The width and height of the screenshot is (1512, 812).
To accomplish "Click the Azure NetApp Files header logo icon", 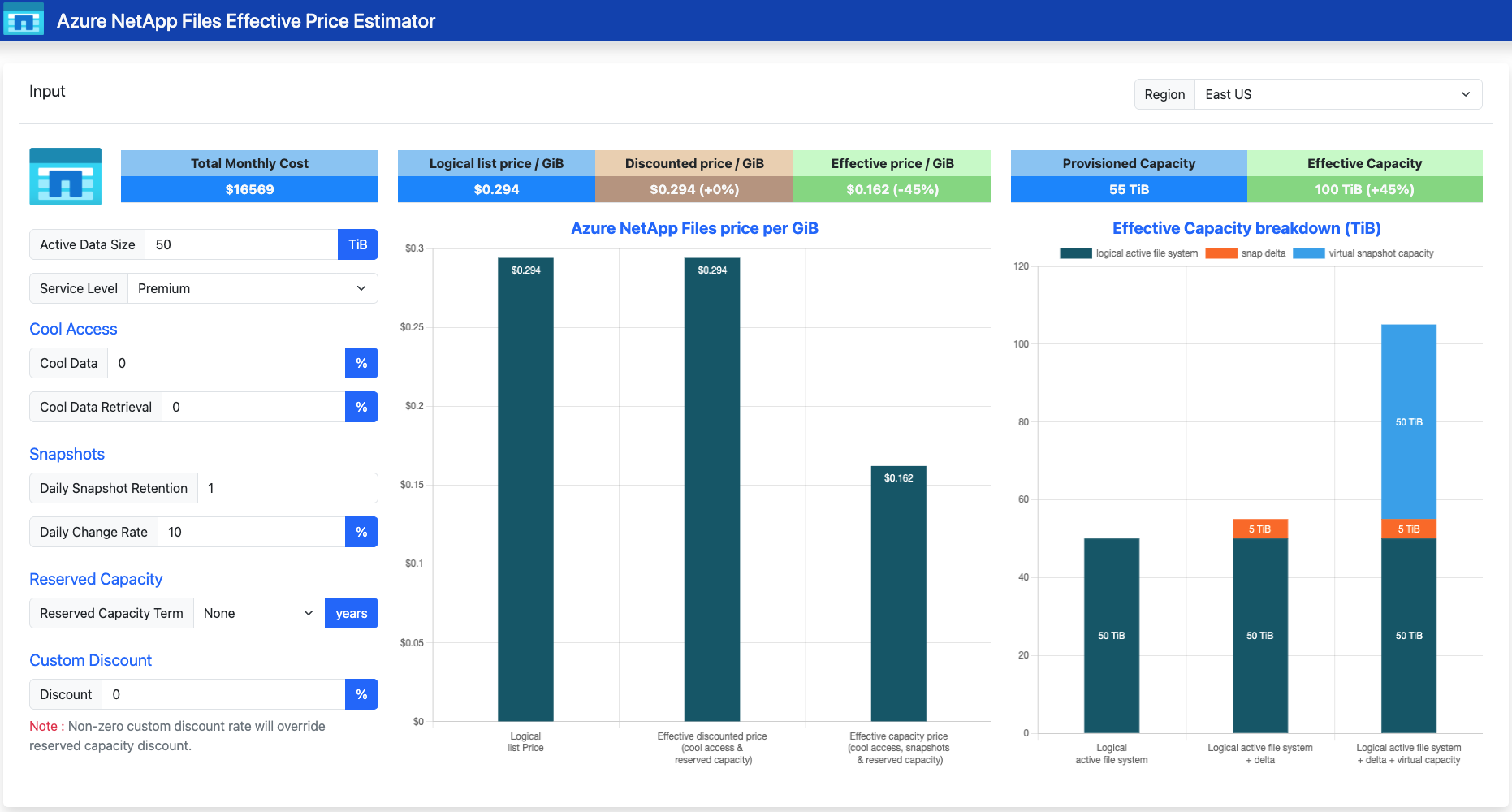I will tap(24, 20).
